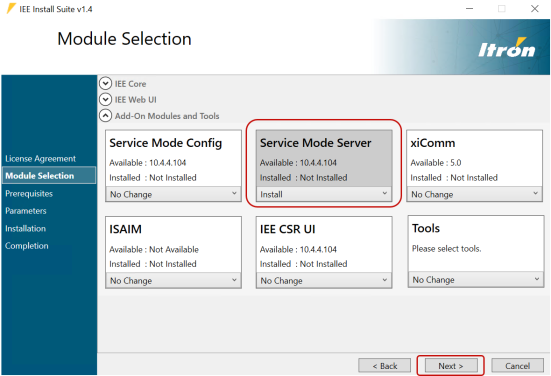Open the xiComm No Change dropdown
Image resolution: width=551 pixels, height=376 pixels.
click(x=474, y=194)
